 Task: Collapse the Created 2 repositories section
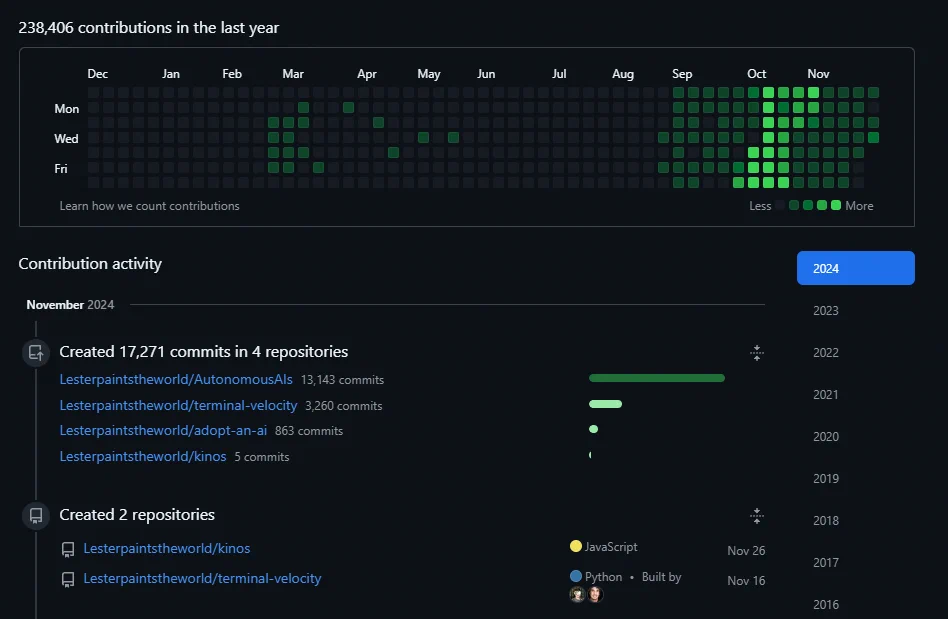(x=756, y=516)
